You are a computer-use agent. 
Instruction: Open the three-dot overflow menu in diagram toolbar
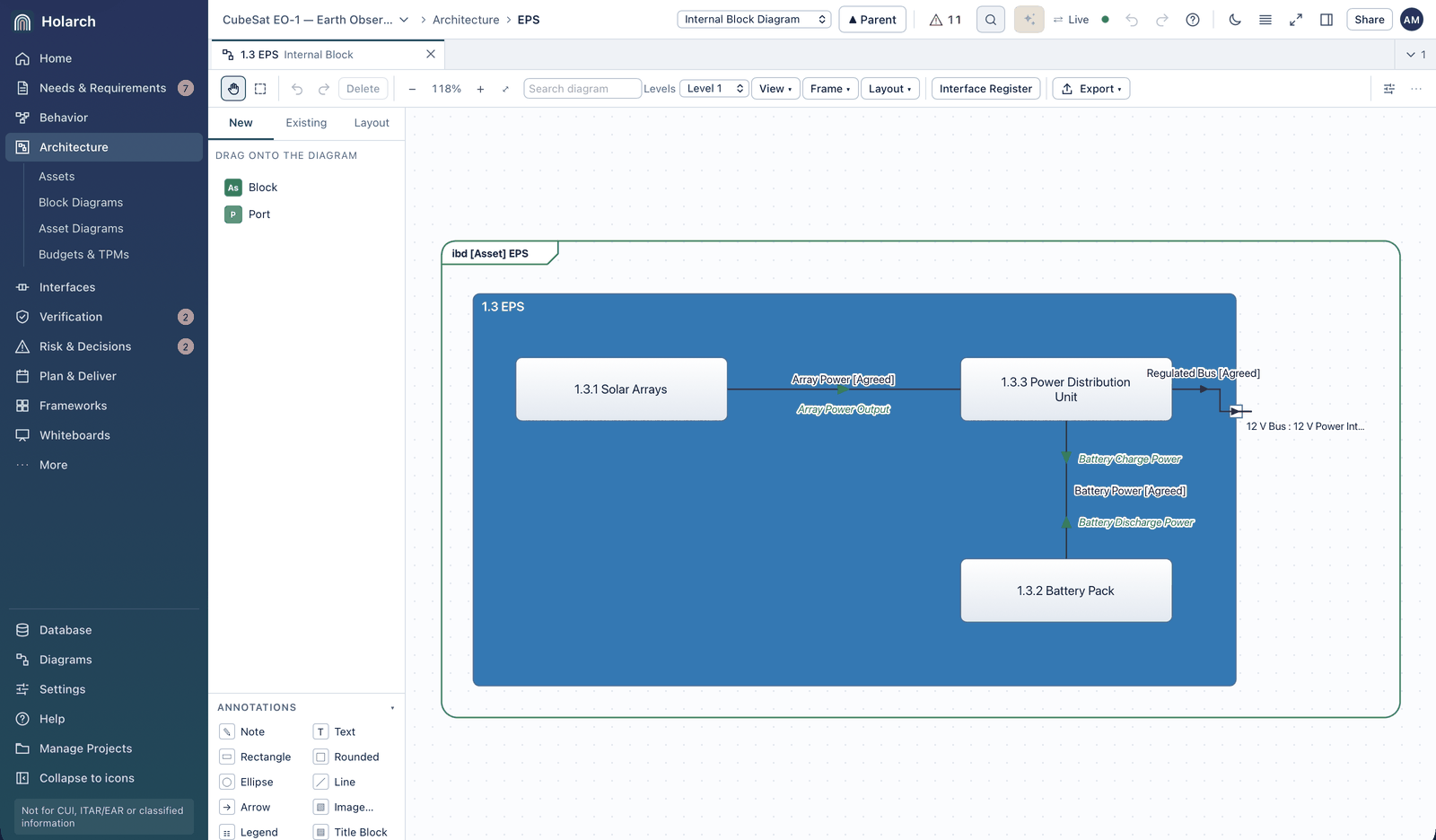(1416, 89)
